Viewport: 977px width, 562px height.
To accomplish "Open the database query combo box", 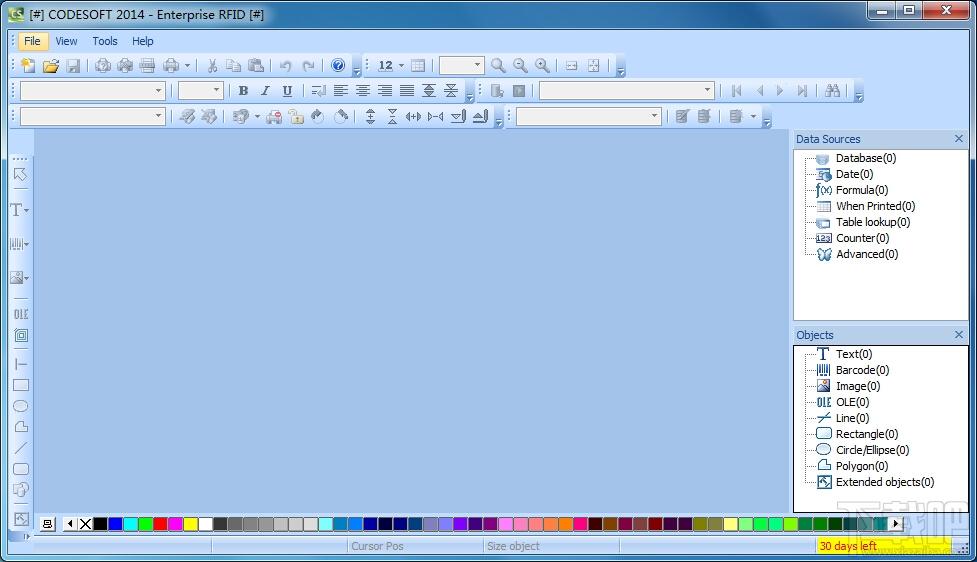I will [626, 91].
